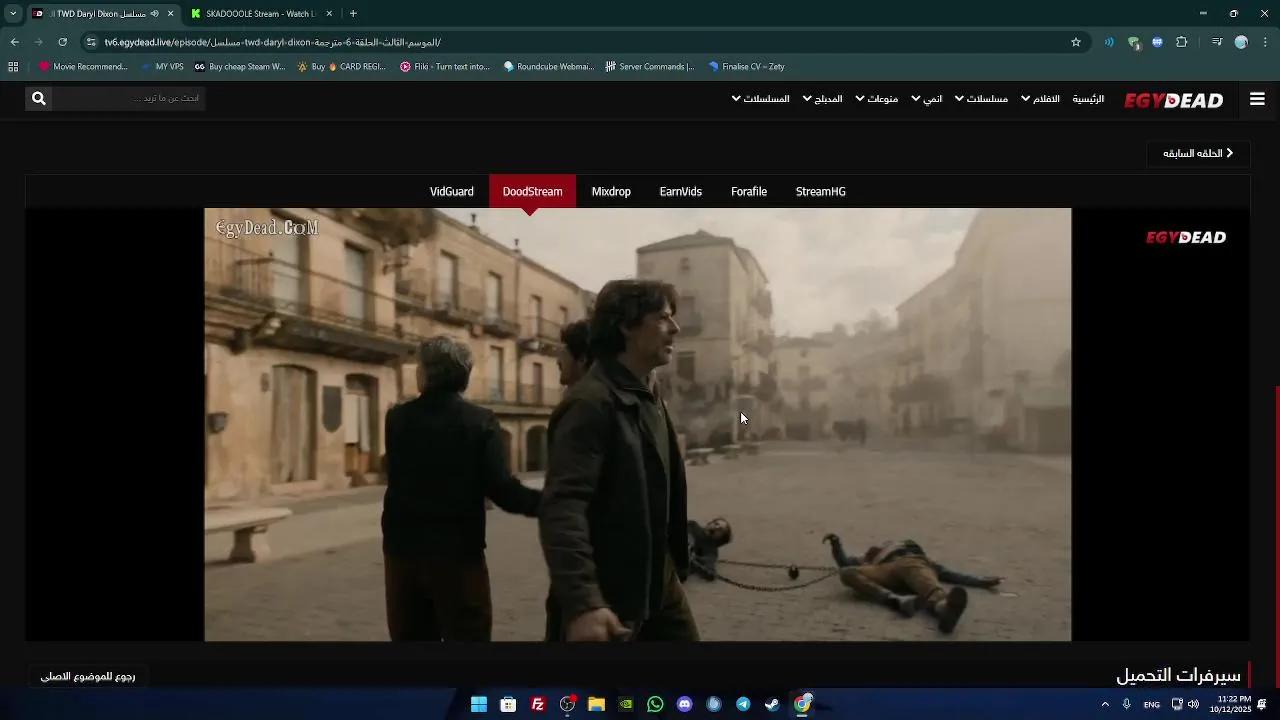Close the SKADOOOLE Stream tab

pyautogui.click(x=329, y=14)
